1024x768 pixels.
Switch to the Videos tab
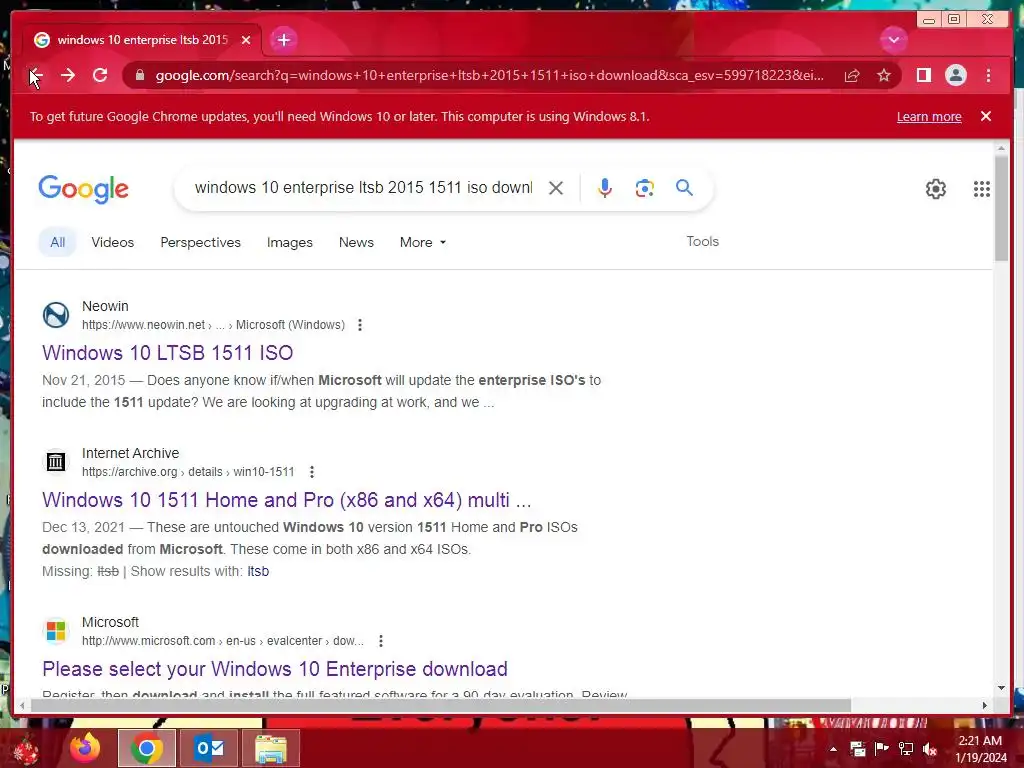(x=112, y=242)
